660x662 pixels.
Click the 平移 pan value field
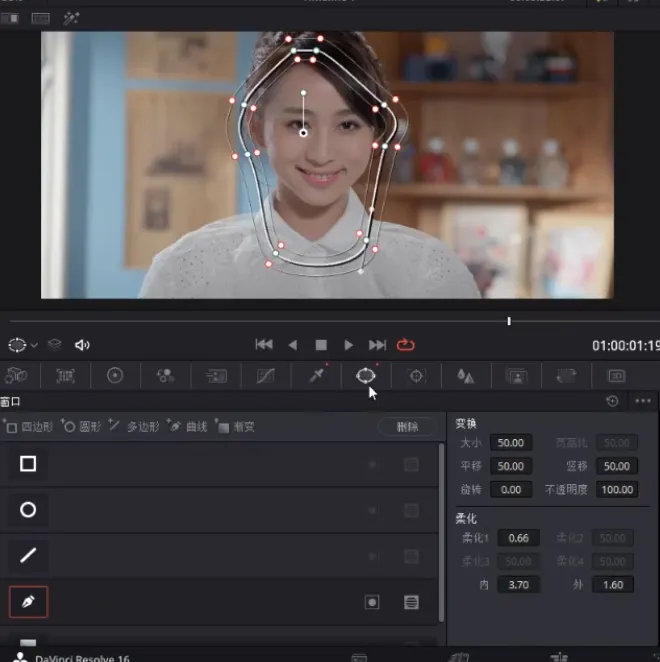tap(511, 466)
